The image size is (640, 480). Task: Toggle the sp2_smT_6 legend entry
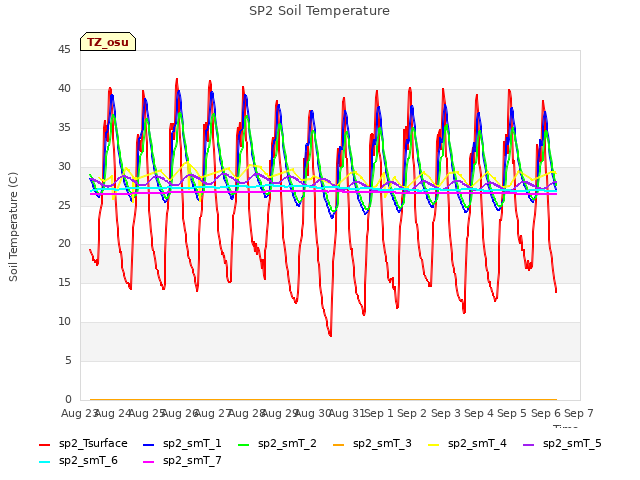(x=78, y=461)
